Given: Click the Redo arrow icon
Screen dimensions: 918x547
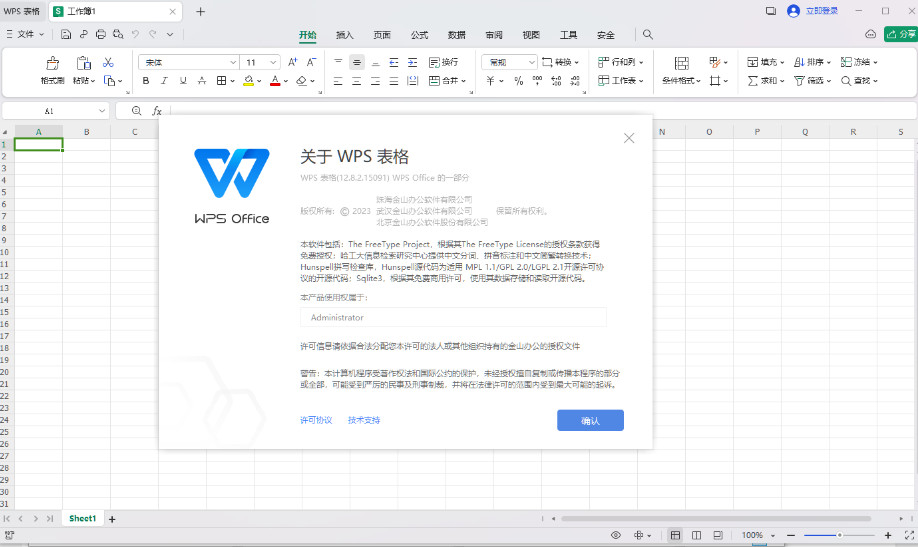Looking at the screenshot, I should point(153,35).
